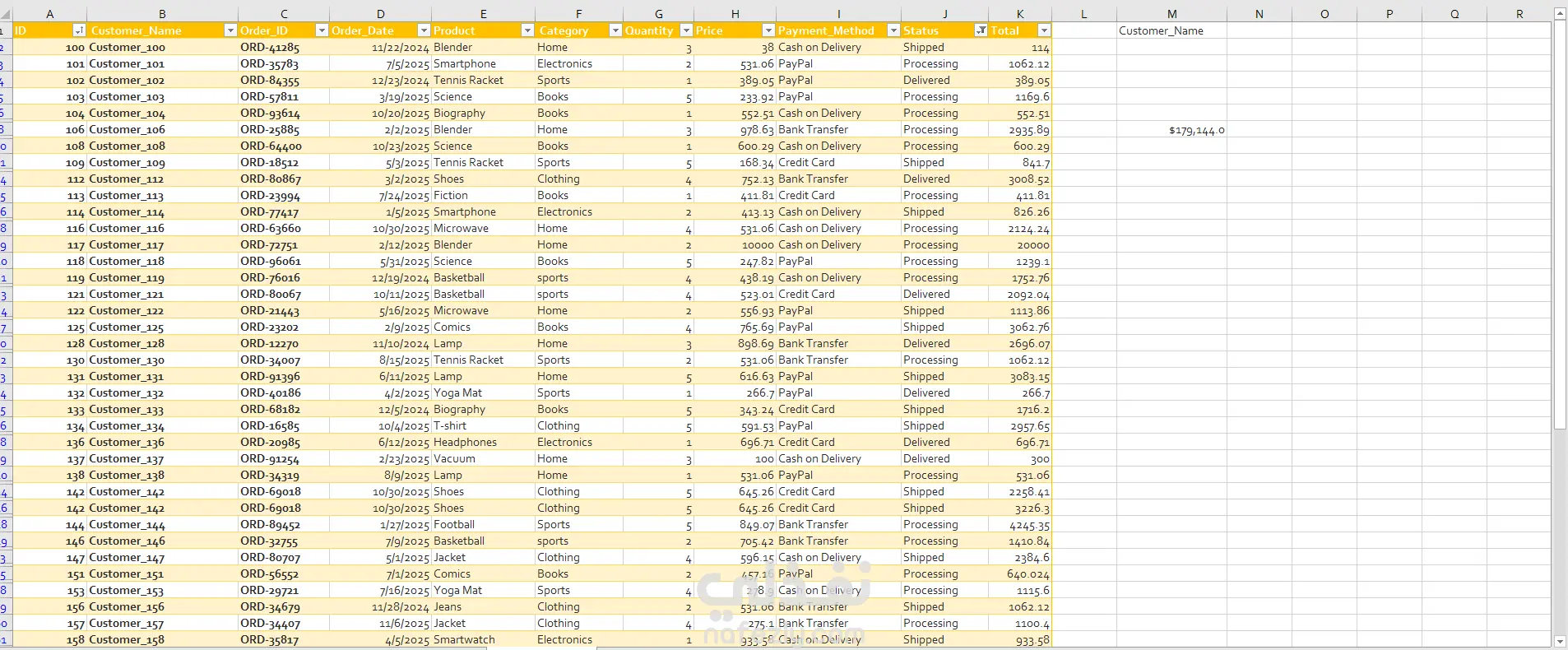Select the date 11/10/2024 cell

[380, 343]
